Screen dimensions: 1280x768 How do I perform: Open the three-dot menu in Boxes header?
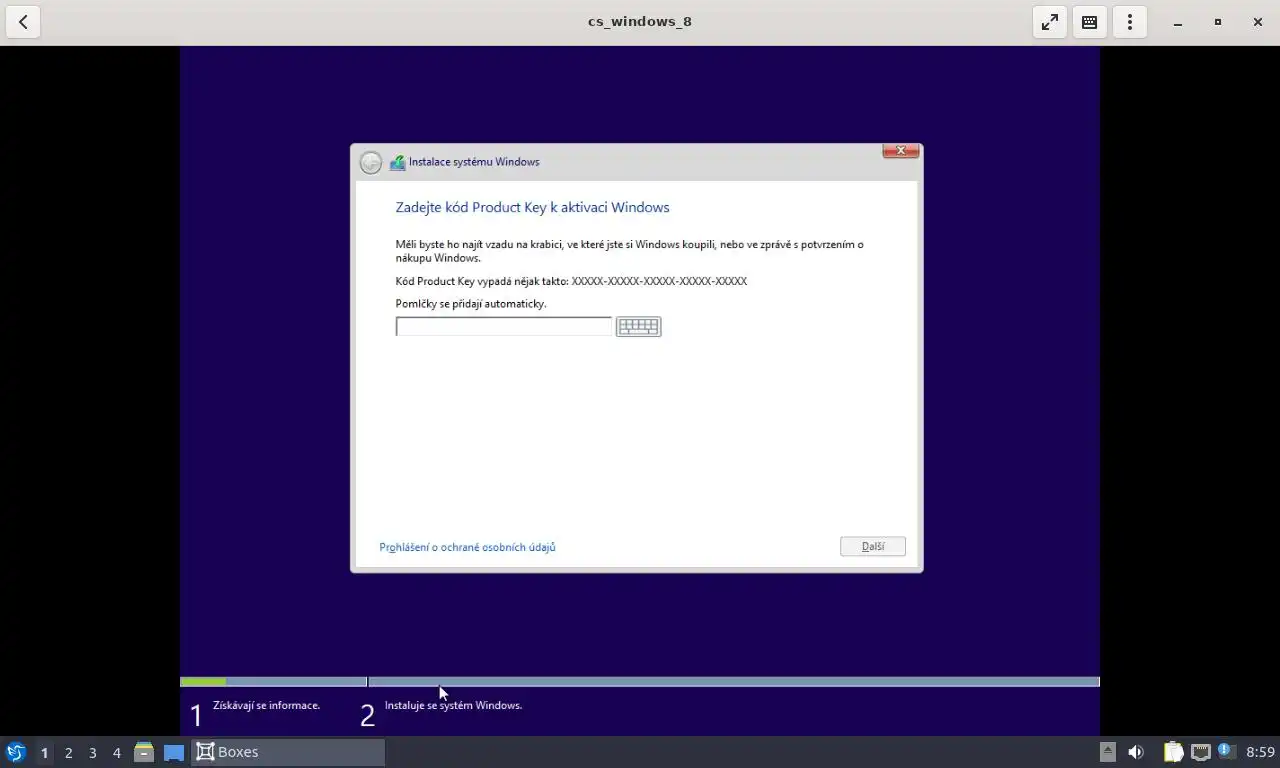click(1130, 22)
